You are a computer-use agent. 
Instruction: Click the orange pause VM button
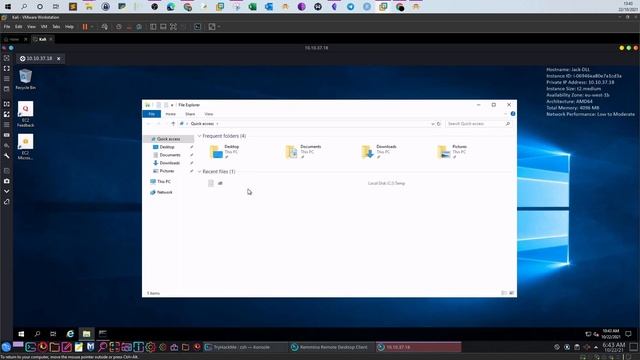[85, 27]
